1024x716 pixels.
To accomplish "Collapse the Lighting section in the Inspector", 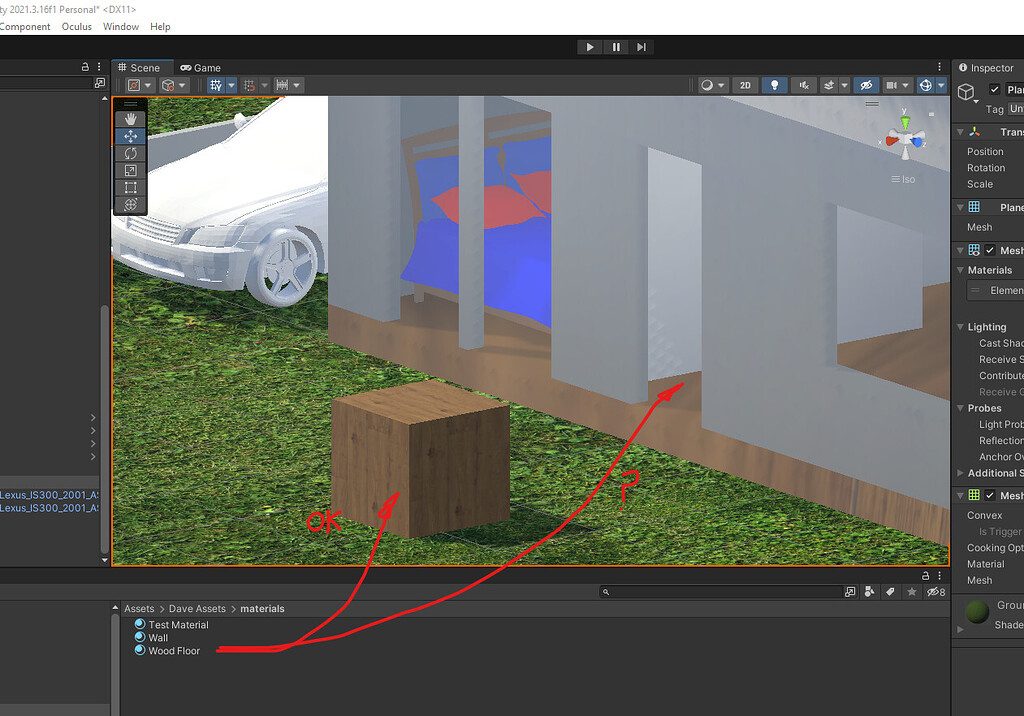I will point(960,326).
